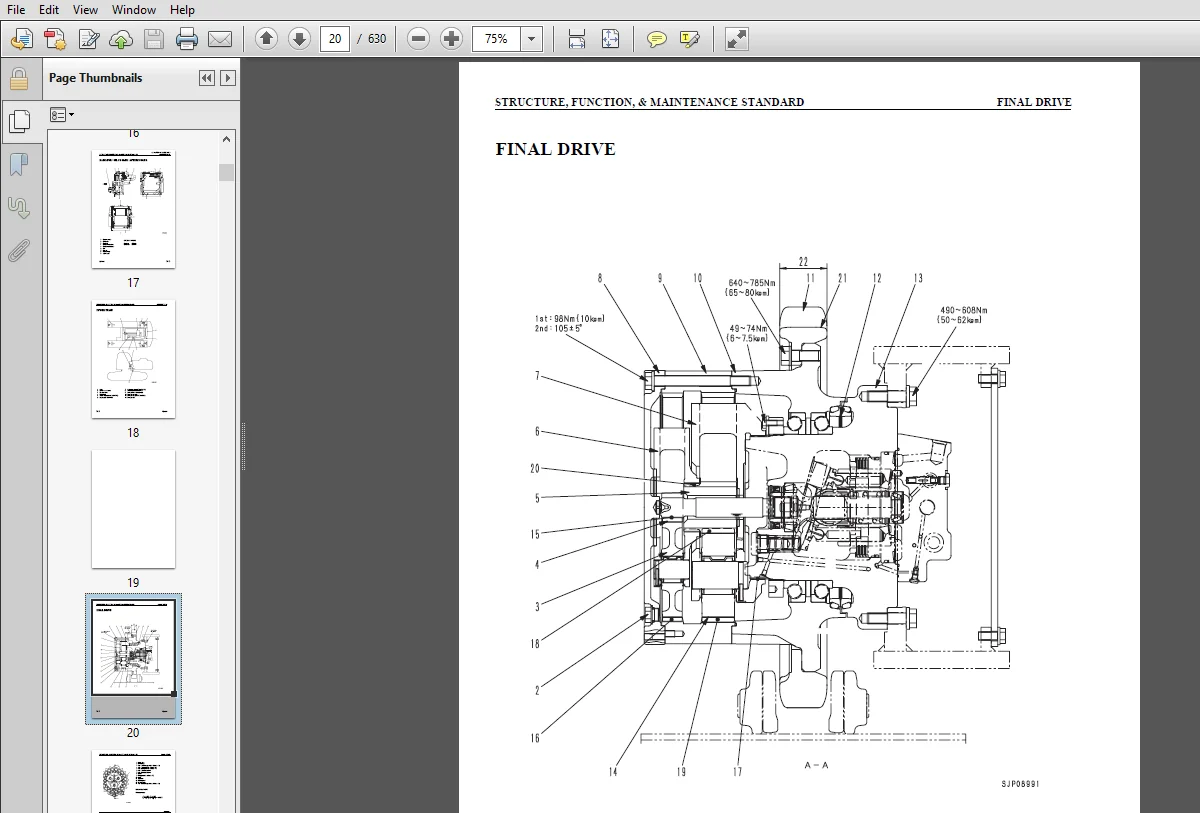Select page 17 thumbnail
Viewport: 1200px width, 813px height.
(x=133, y=209)
